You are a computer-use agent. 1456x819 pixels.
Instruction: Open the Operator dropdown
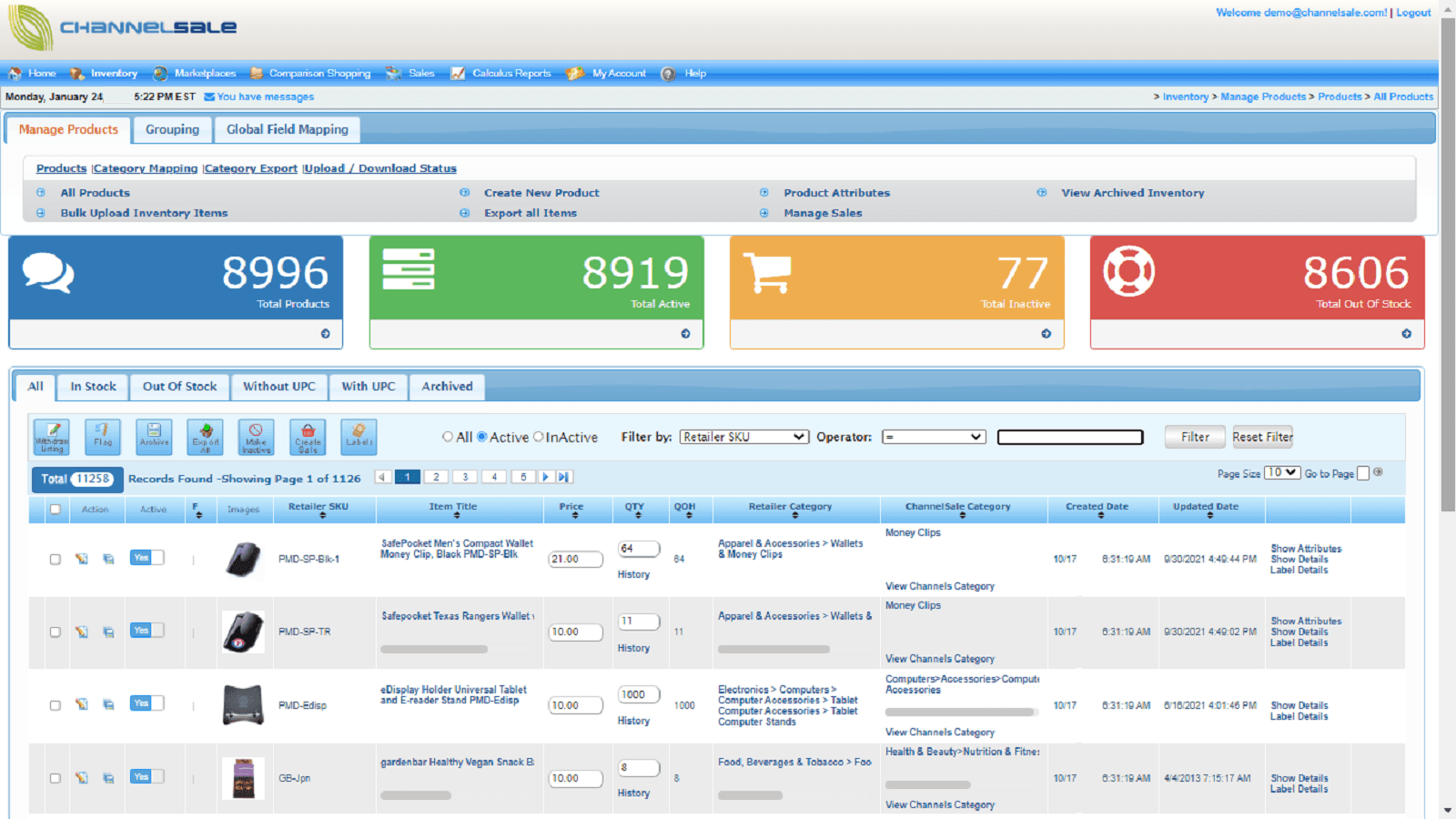tap(934, 437)
